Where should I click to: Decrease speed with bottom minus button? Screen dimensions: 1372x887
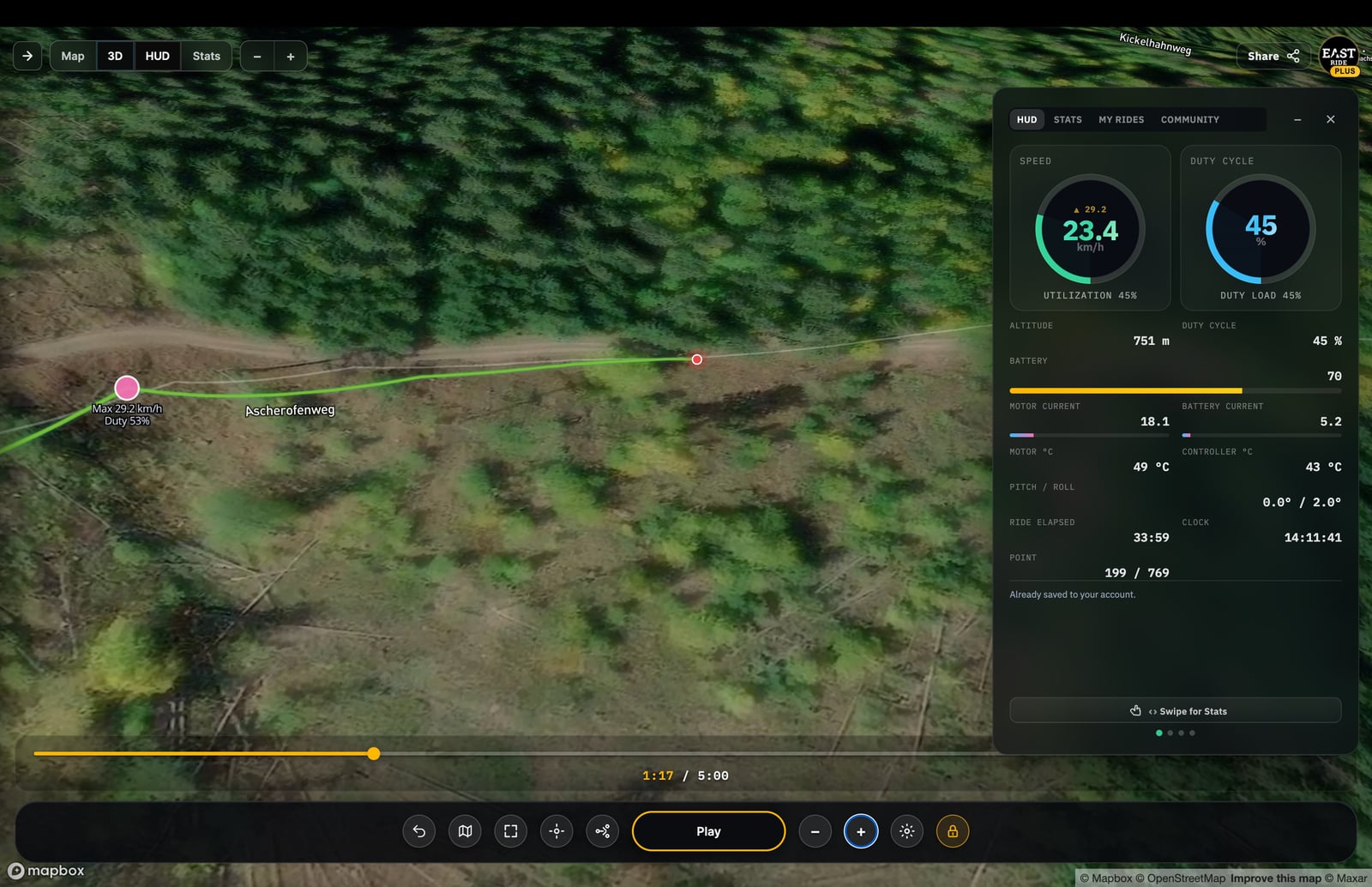815,831
